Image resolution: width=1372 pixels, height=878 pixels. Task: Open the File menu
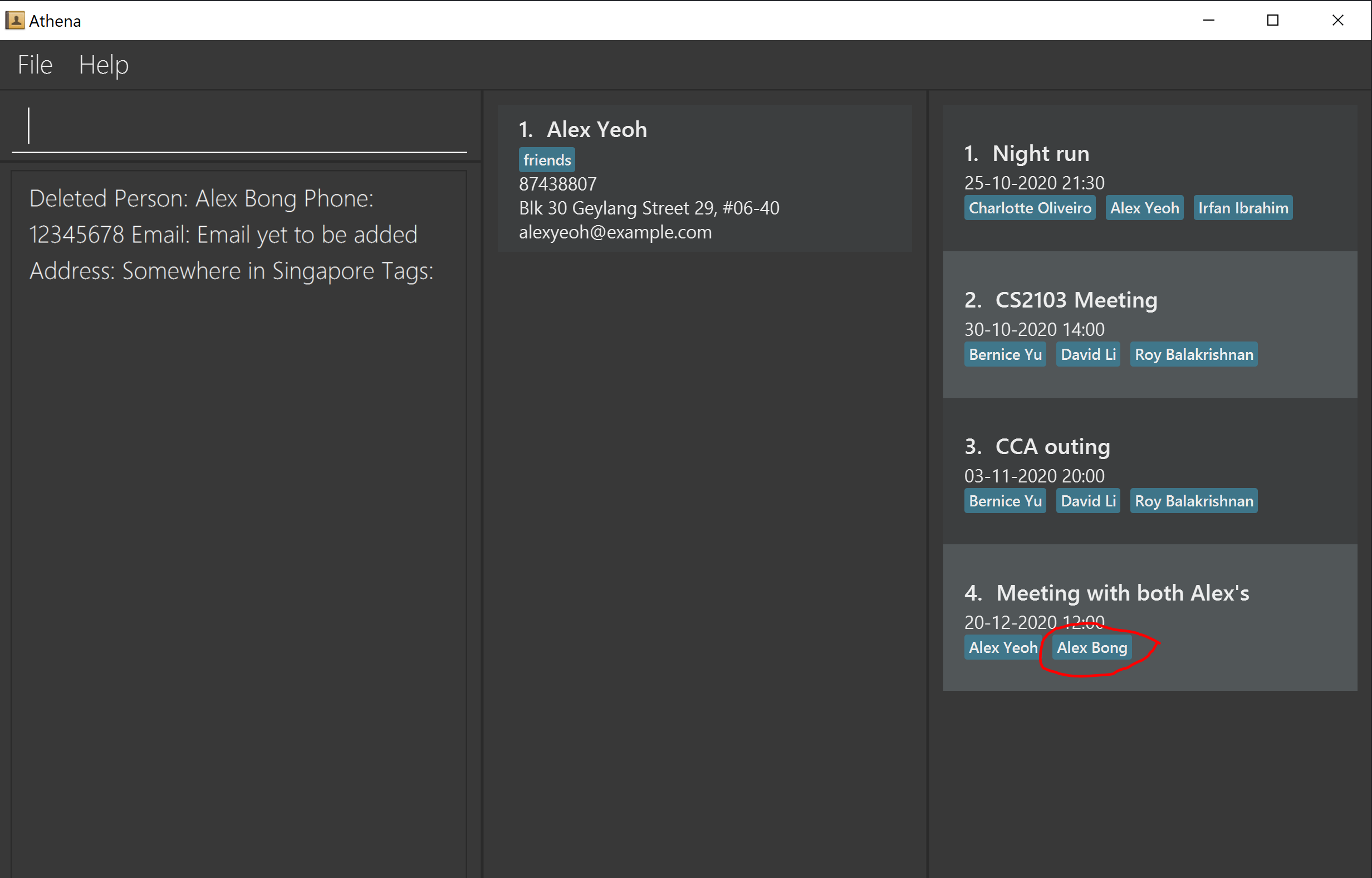(35, 65)
